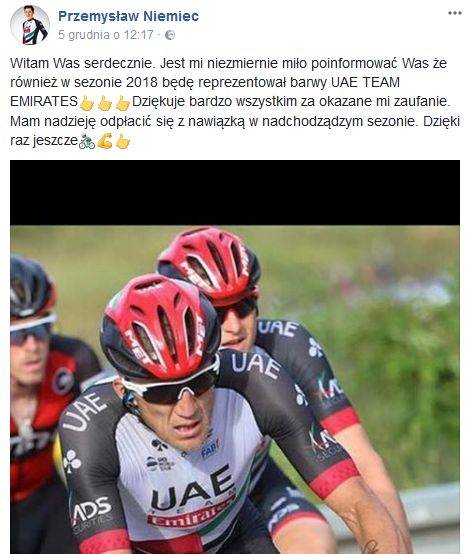467x554 pixels.
Task: Click third pointing-hand emoji before Dziękuje
Action: (123, 102)
